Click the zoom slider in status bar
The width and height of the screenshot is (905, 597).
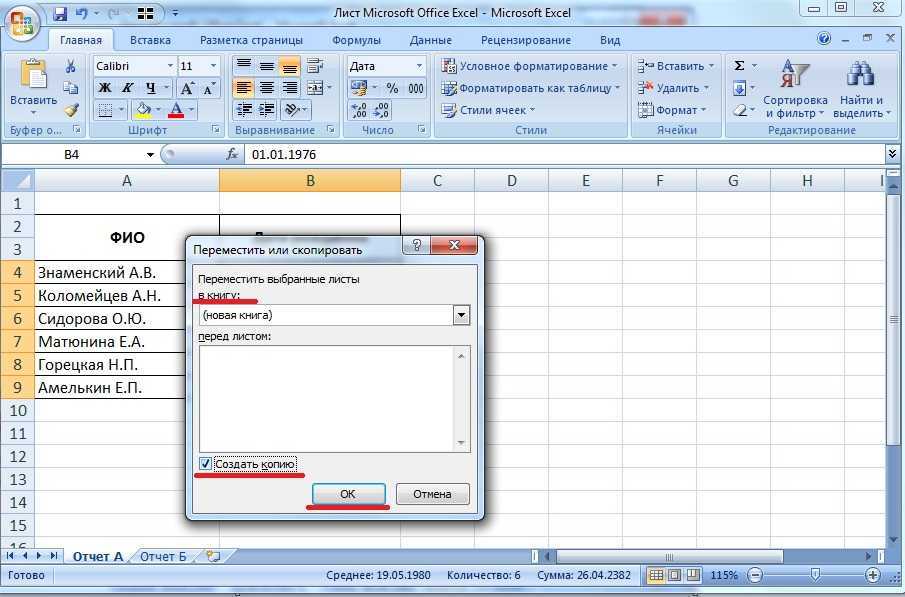pos(816,576)
